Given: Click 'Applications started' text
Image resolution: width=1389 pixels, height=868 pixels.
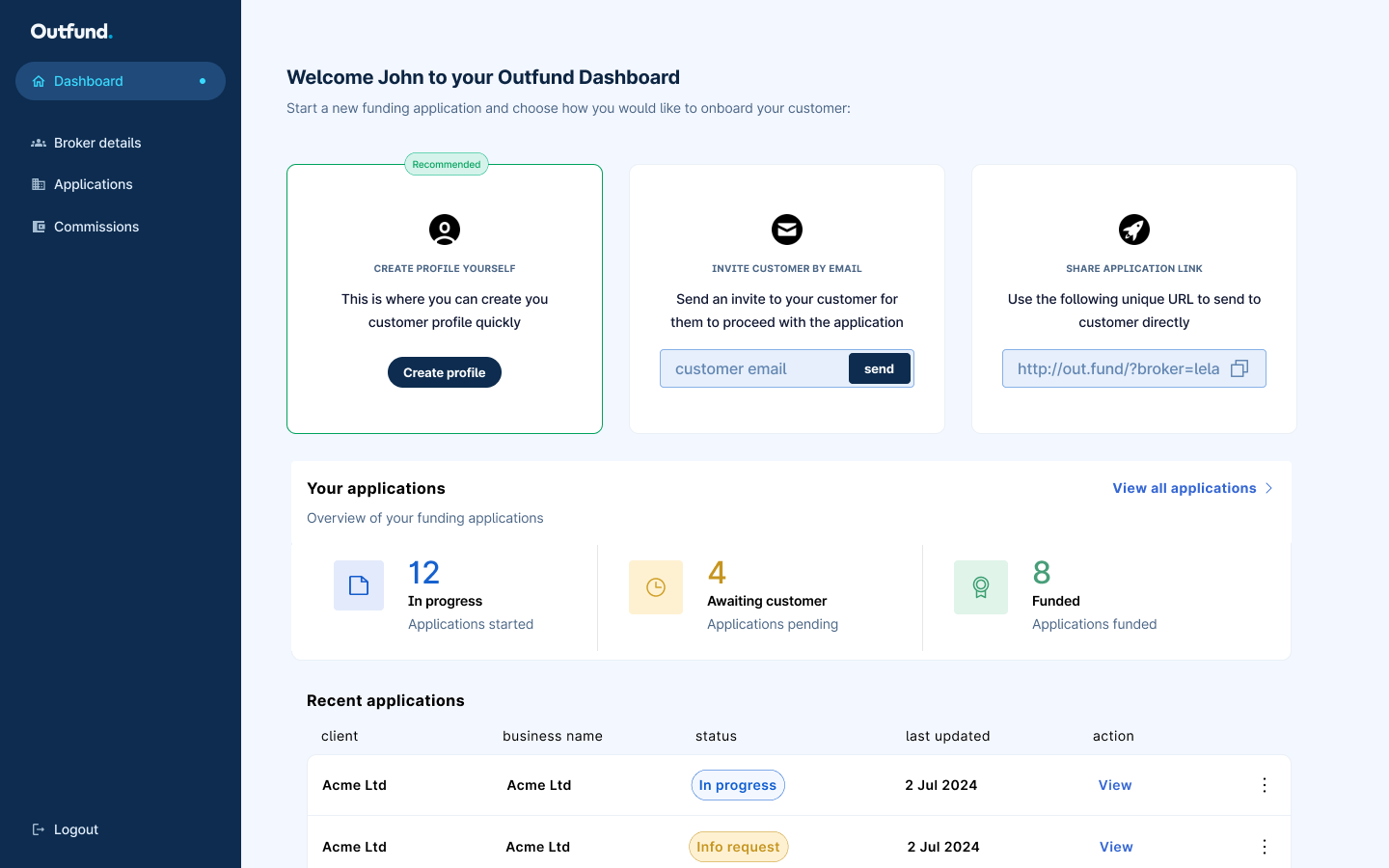Looking at the screenshot, I should pos(471,624).
